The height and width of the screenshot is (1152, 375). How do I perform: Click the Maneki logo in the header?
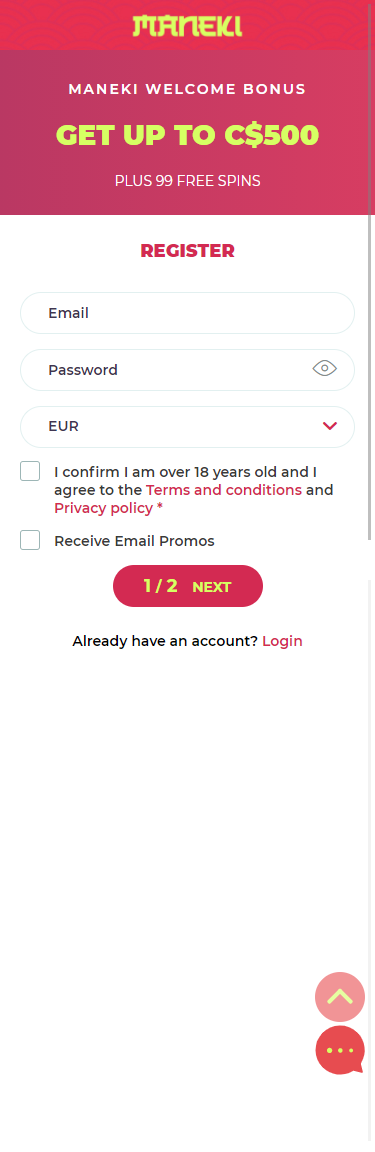[x=187, y=26]
